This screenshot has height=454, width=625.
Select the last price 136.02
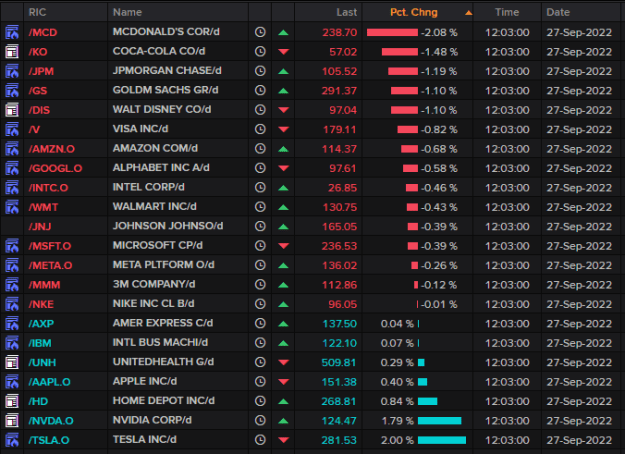339,265
